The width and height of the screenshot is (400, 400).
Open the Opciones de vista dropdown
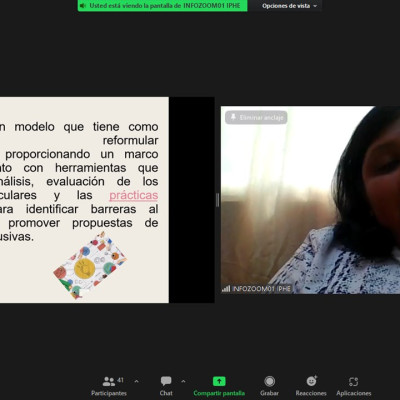(289, 6)
